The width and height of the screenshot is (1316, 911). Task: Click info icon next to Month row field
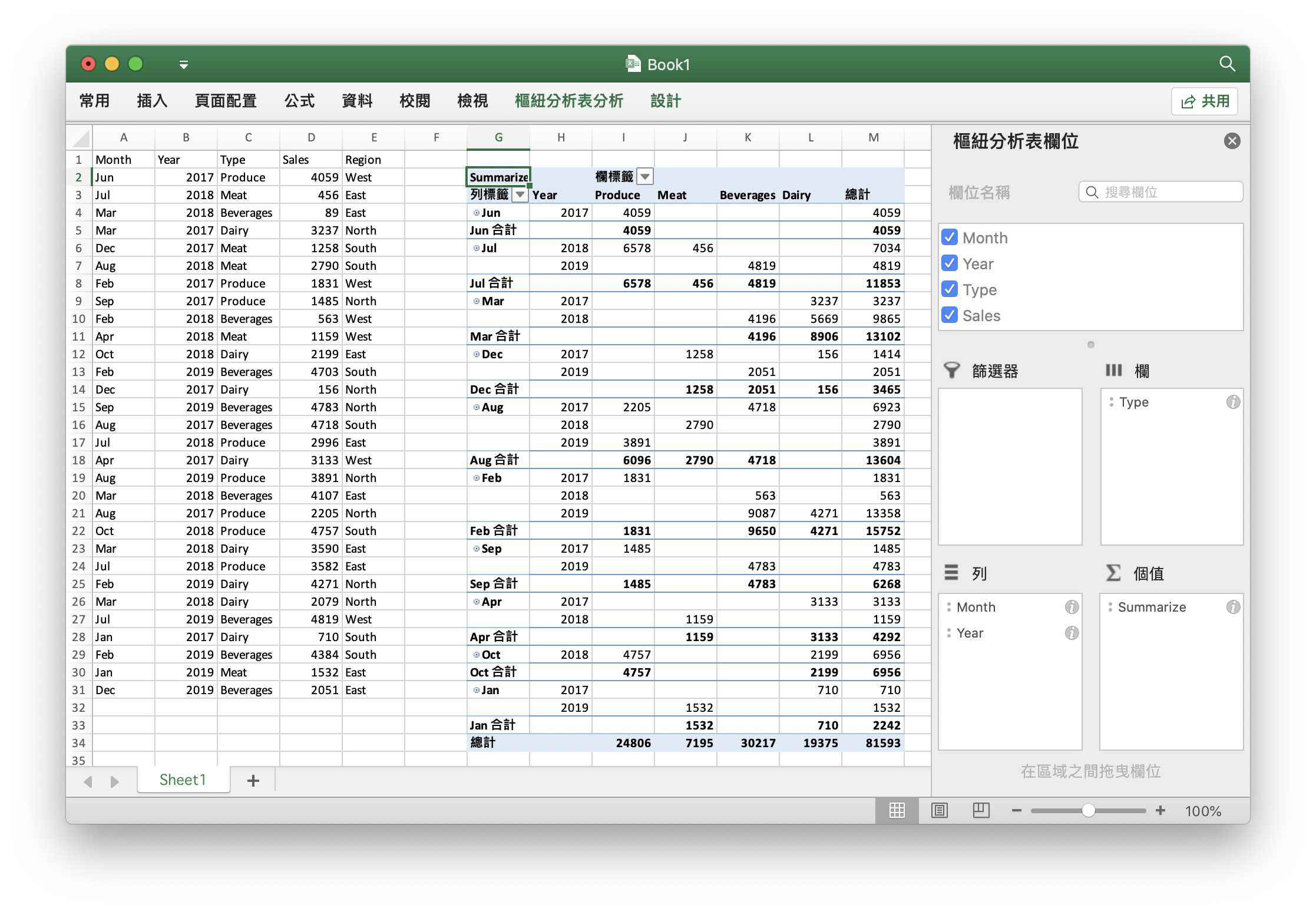tap(1072, 607)
